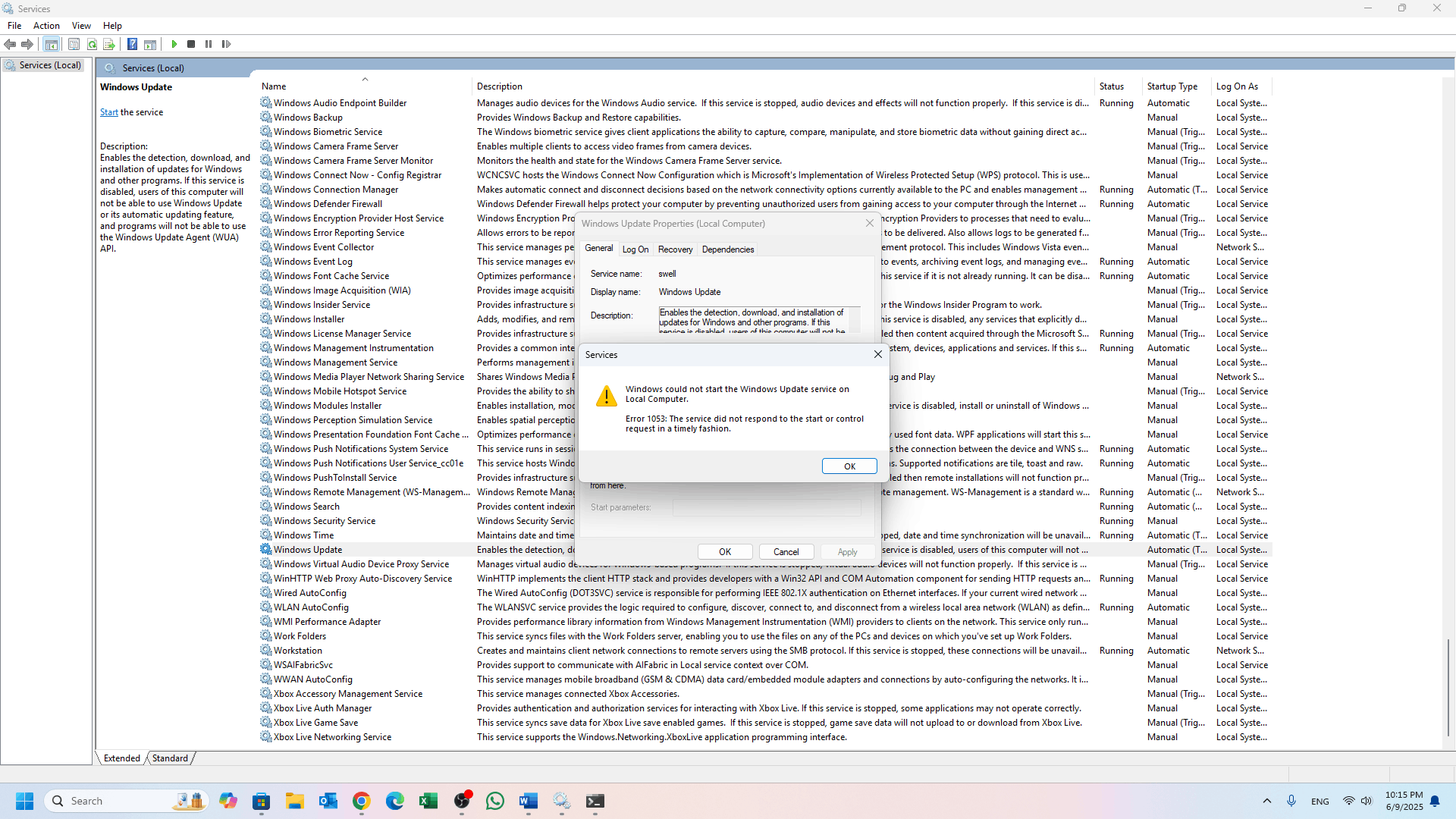Image resolution: width=1456 pixels, height=819 pixels.
Task: Click Cancel in Properties dialog
Action: pos(786,552)
